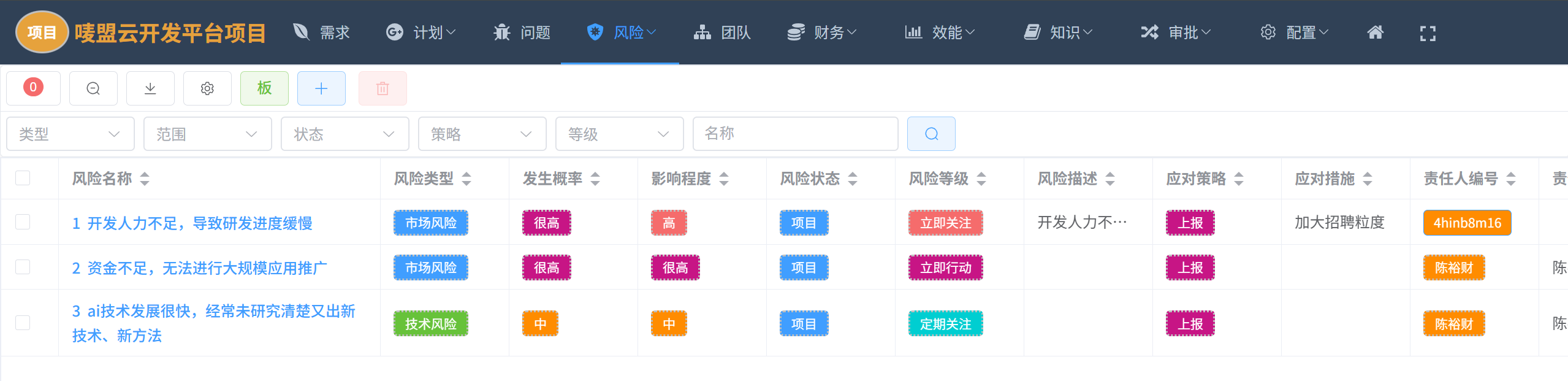Open risk 1 开发人力不足 link

pos(192,223)
